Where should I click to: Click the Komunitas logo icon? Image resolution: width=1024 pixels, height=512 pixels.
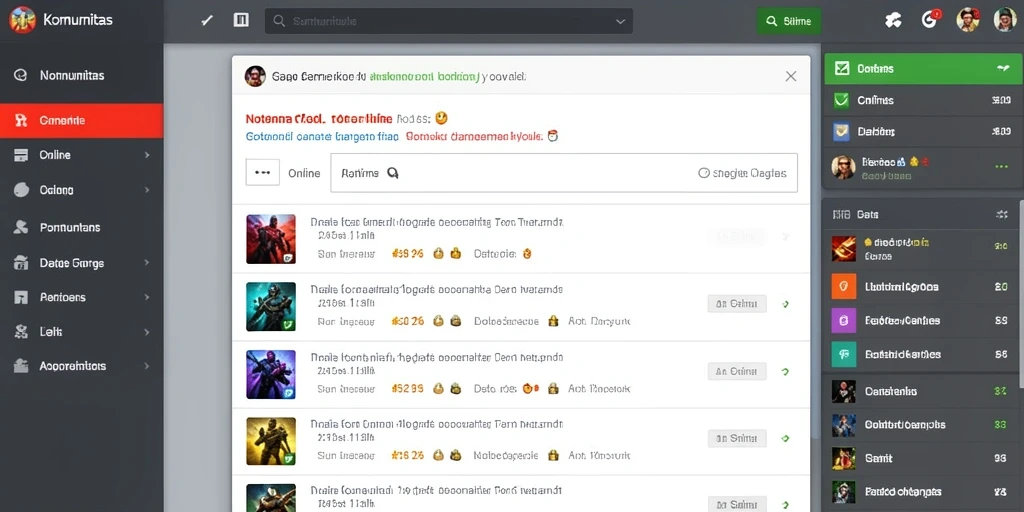(x=22, y=20)
